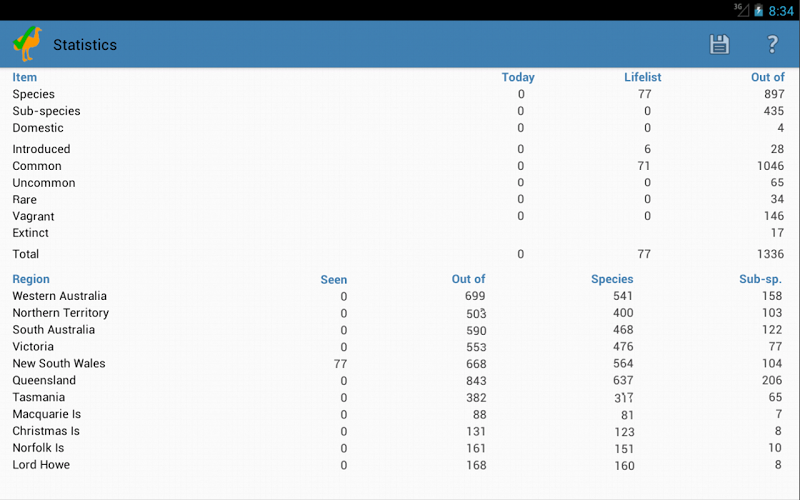
Task: Select the Total row label
Action: click(26, 254)
